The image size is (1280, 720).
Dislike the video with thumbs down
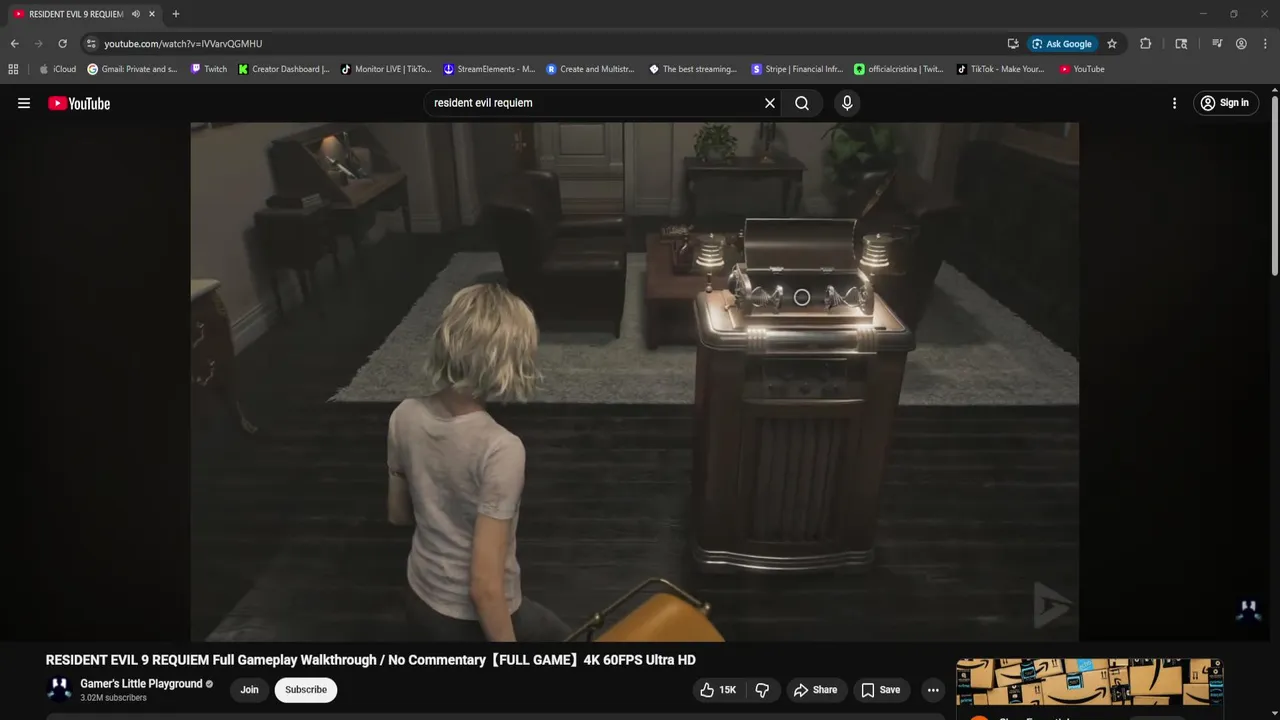pyautogui.click(x=762, y=690)
